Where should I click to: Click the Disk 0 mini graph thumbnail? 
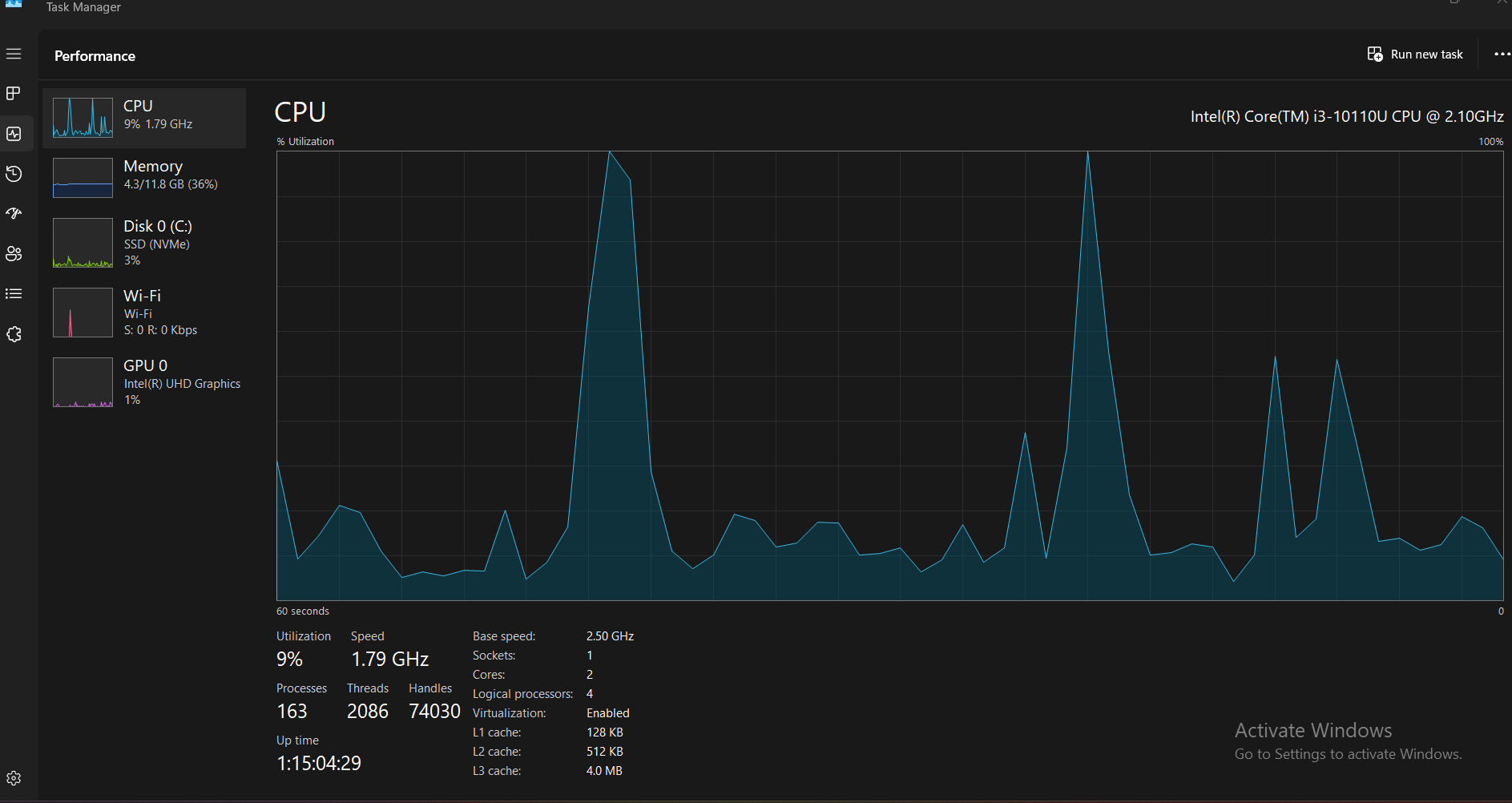click(83, 243)
